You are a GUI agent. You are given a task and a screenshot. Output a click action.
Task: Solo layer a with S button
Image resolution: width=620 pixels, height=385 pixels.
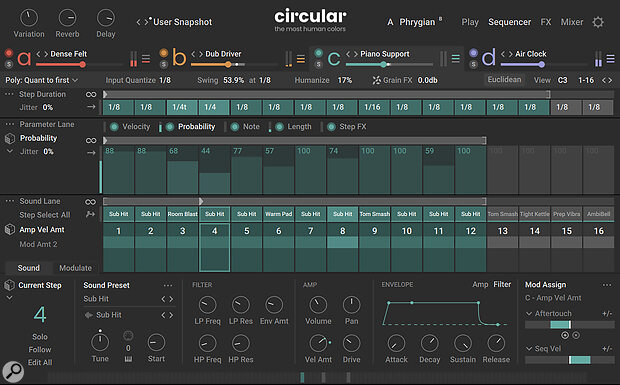9,64
